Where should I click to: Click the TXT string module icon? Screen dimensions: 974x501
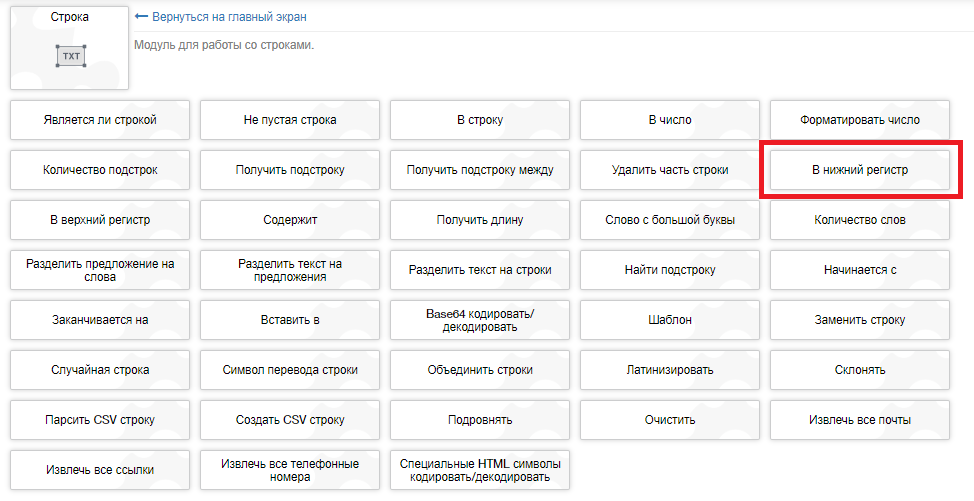[70, 56]
